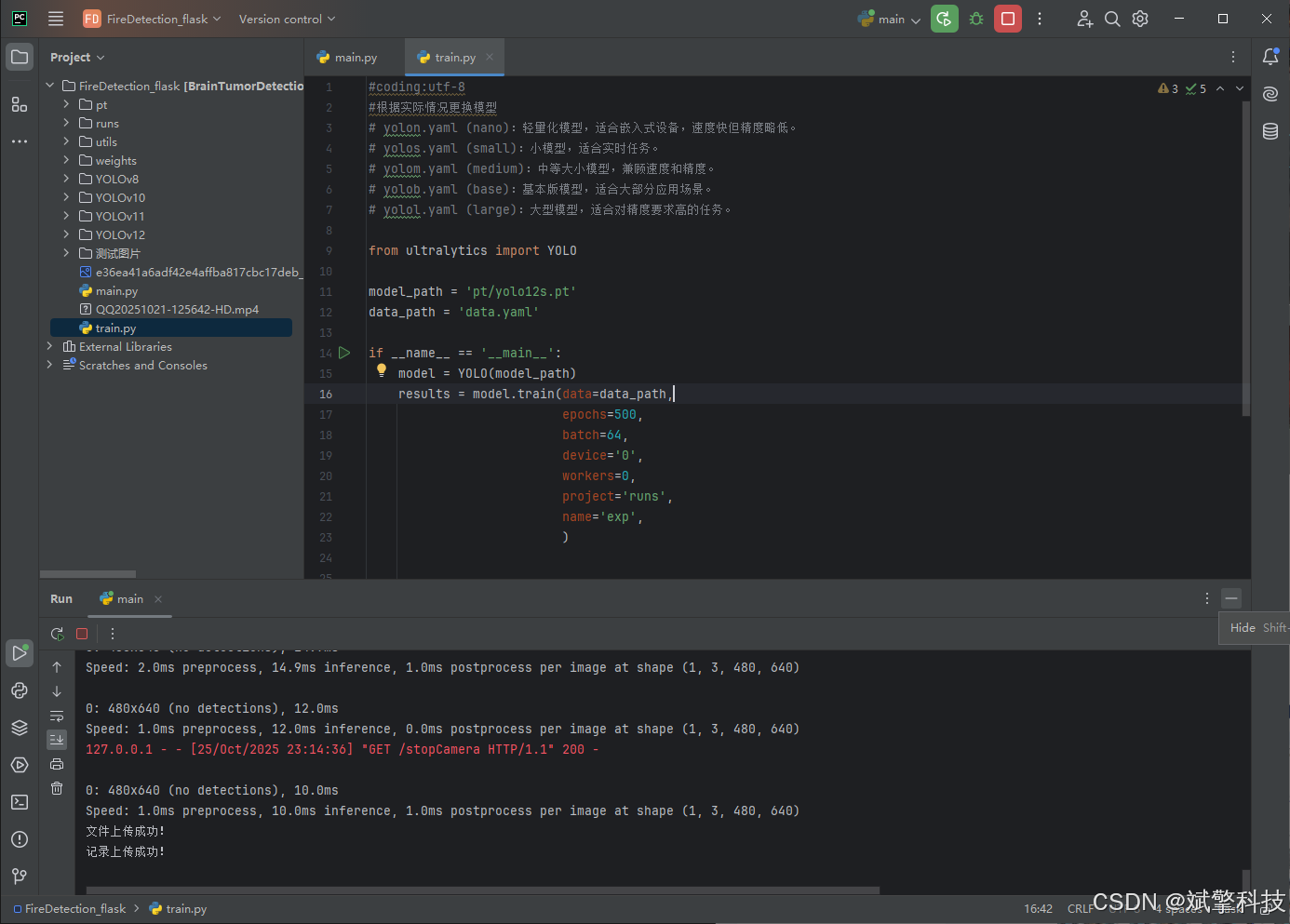Open editor tab options kebab menu
Image resolution: width=1290 pixels, height=924 pixels.
click(1233, 58)
